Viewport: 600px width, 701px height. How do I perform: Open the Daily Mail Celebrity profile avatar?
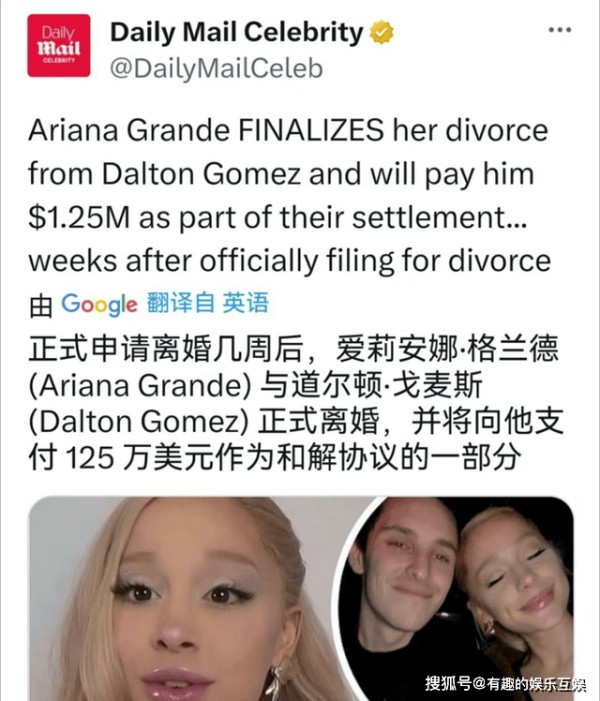point(59,46)
